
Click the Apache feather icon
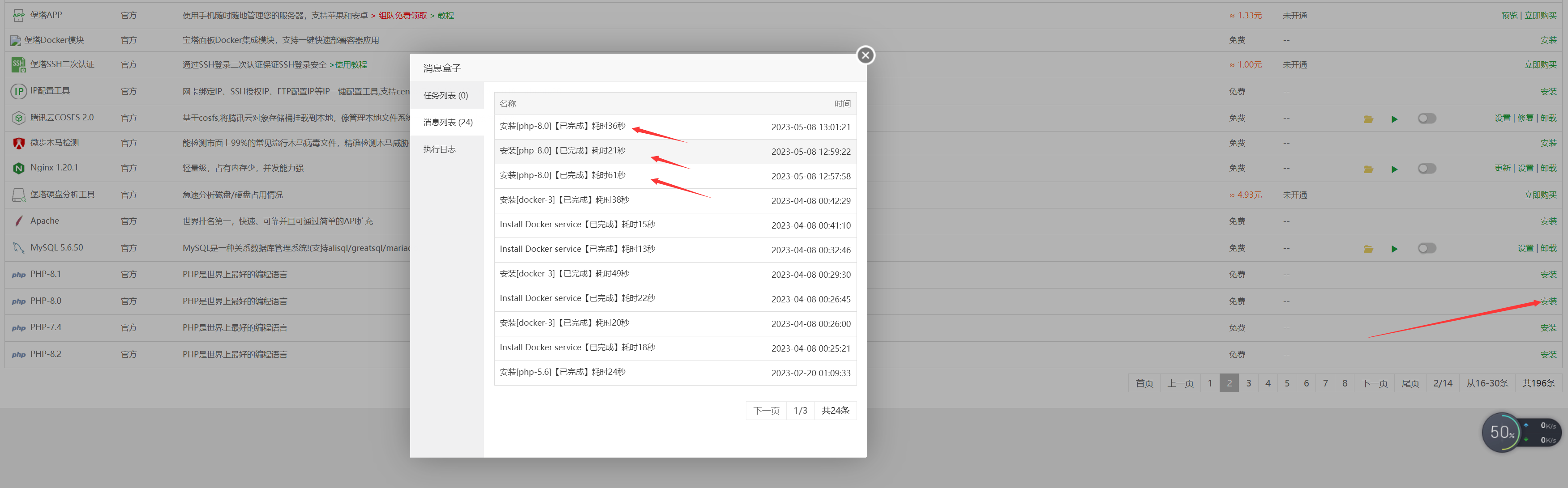pos(19,221)
